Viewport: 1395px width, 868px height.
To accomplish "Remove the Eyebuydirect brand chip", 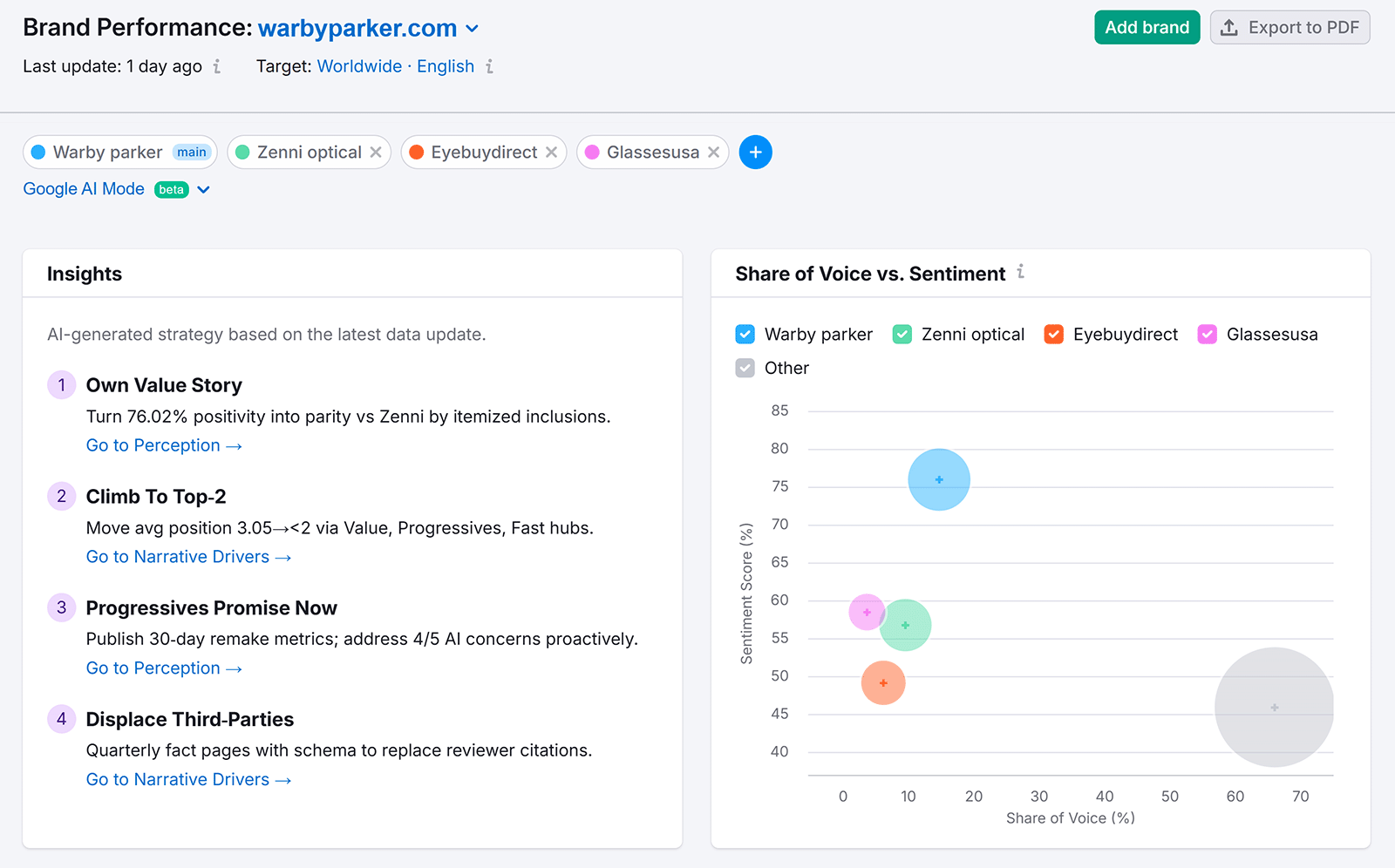I will pyautogui.click(x=551, y=152).
